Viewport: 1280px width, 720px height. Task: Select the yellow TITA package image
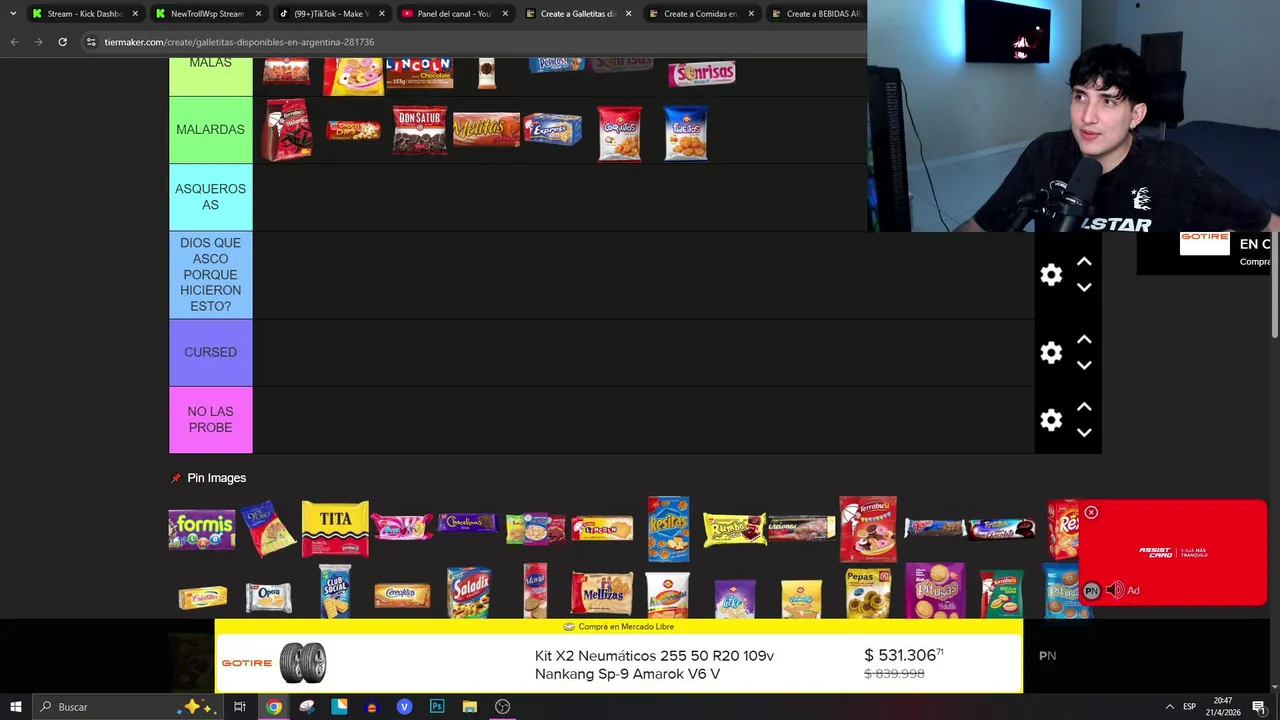[335, 529]
